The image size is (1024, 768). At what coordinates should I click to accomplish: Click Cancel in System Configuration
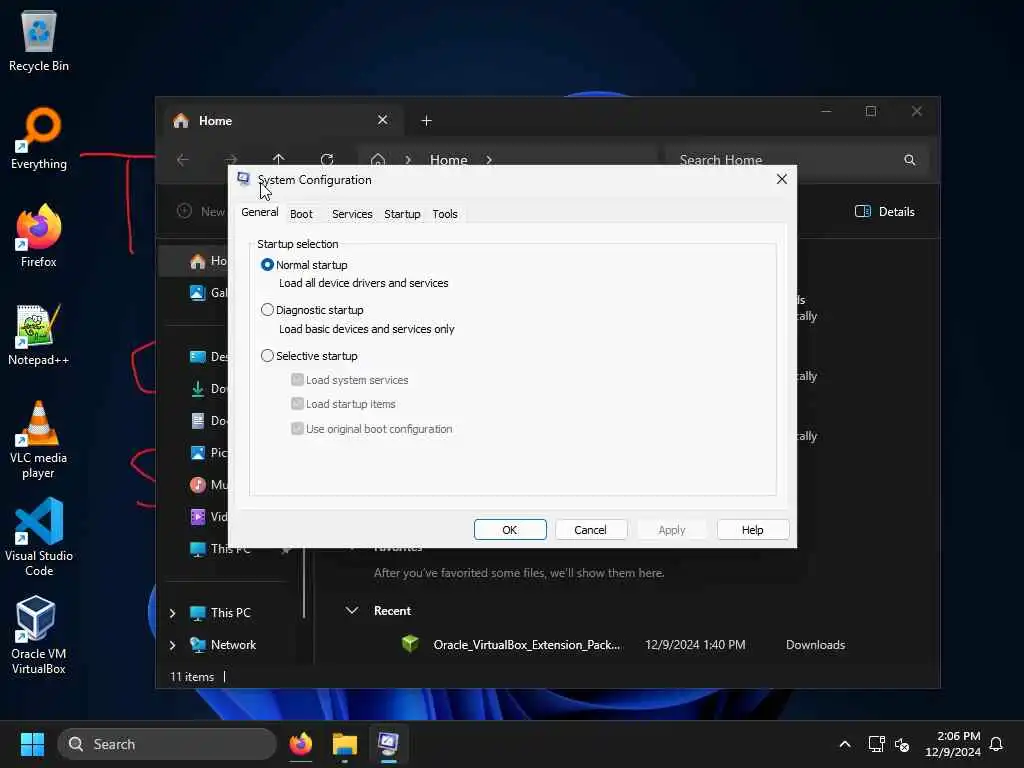point(590,530)
